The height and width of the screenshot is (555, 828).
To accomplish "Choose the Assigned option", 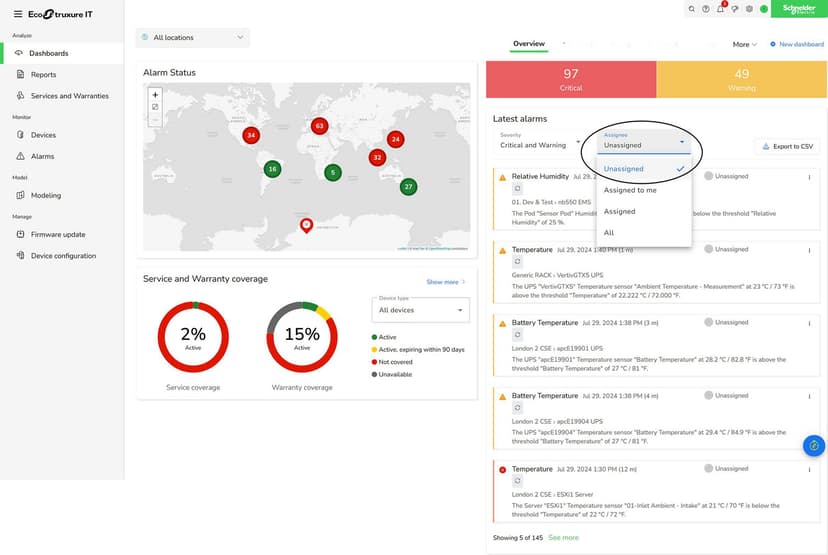I will (644, 211).
